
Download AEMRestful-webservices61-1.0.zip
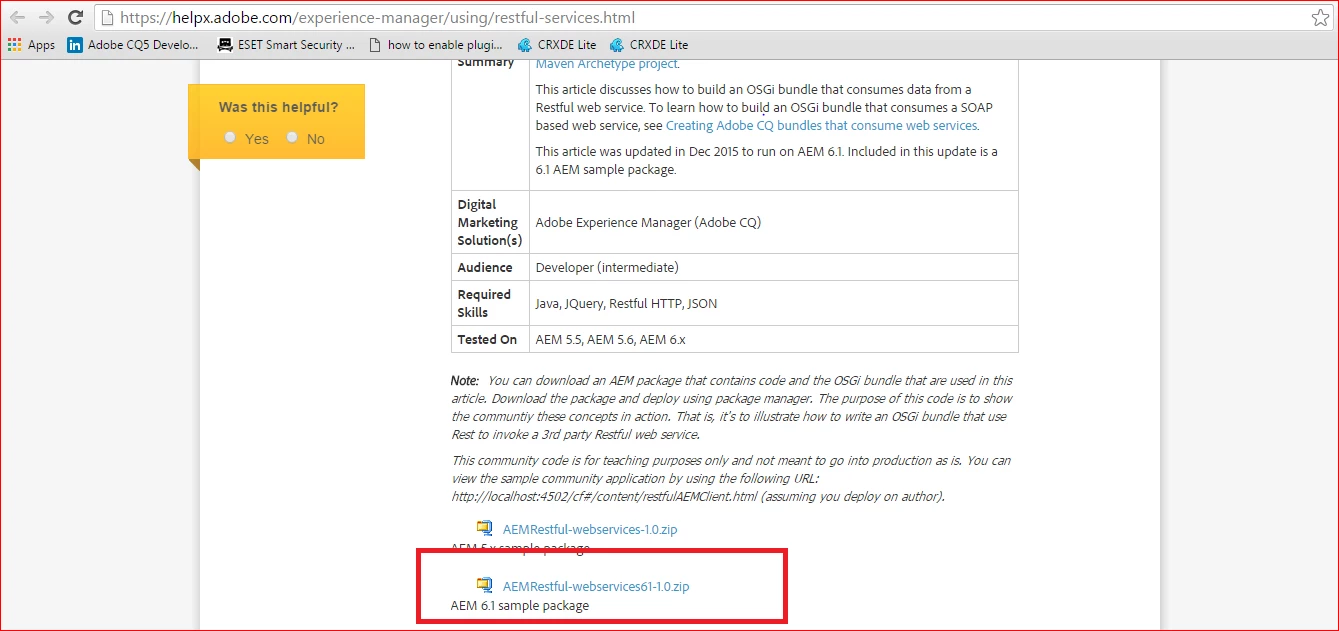click(x=596, y=587)
